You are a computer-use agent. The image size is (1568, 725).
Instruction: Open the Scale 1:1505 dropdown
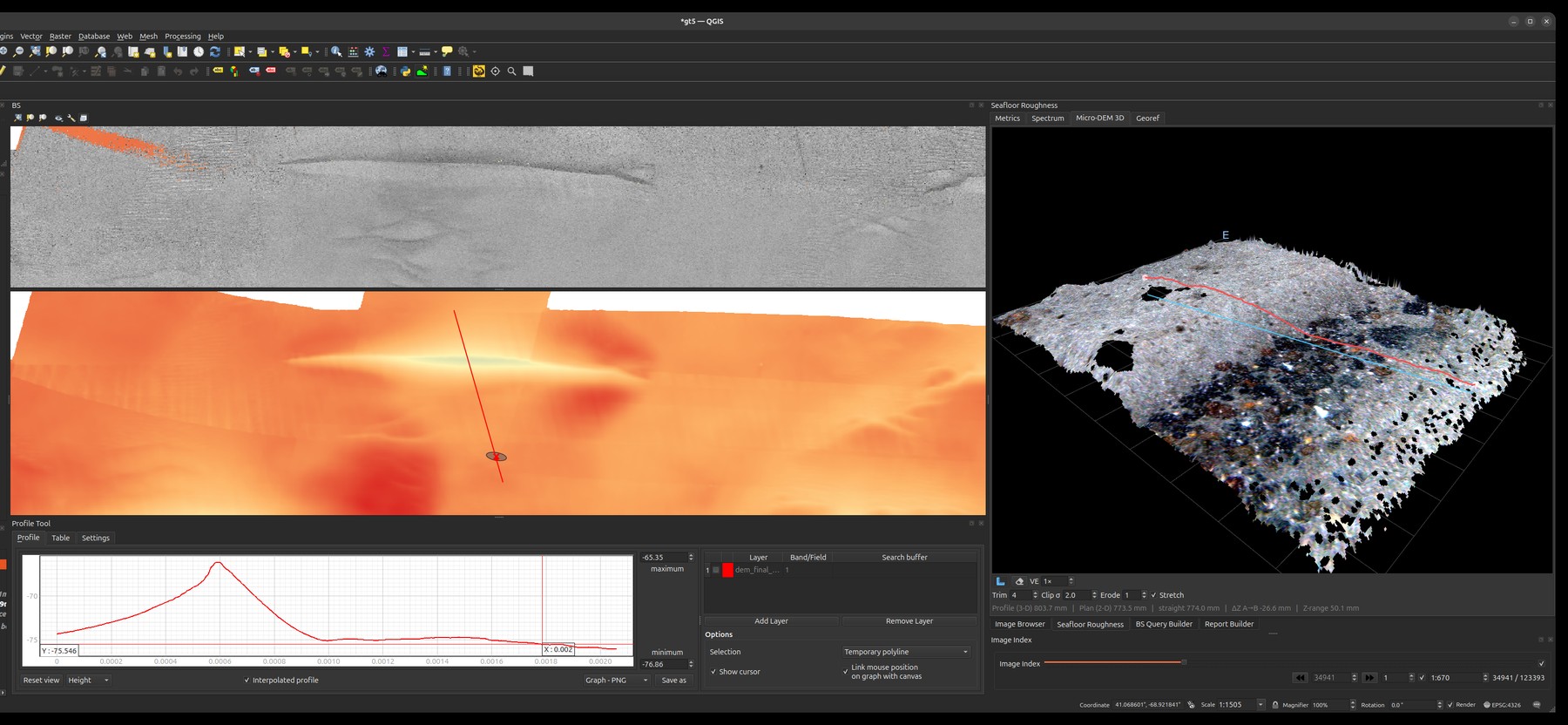tap(1260, 704)
